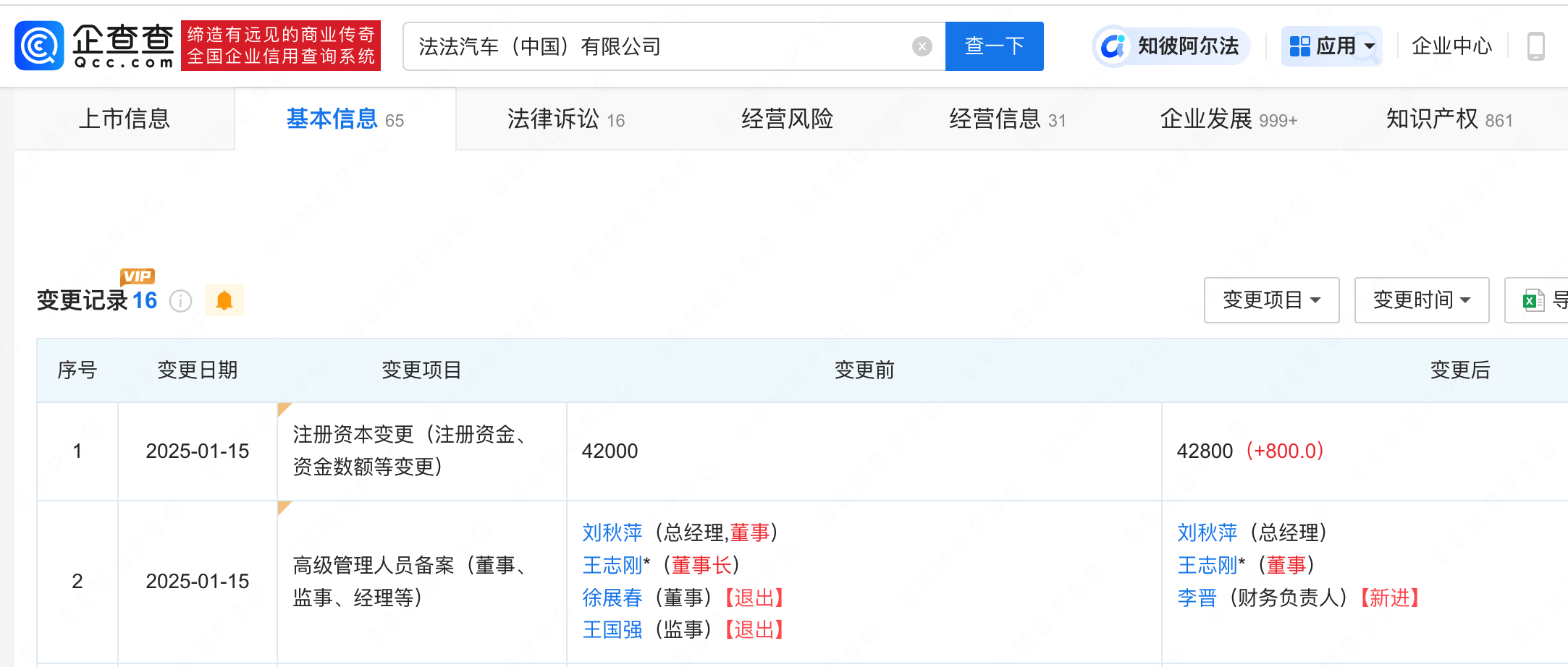
Task: Open the 经营信息 tab
Action: pyautogui.click(x=1008, y=119)
